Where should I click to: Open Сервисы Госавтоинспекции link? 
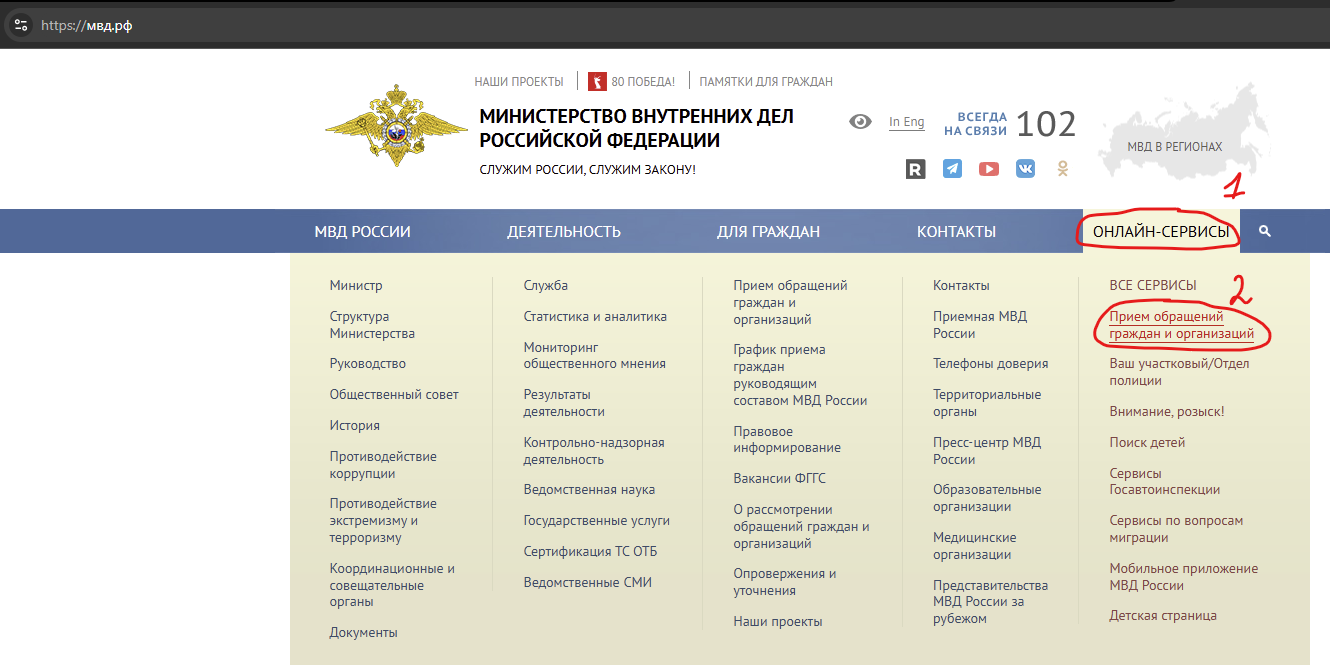coord(1164,481)
